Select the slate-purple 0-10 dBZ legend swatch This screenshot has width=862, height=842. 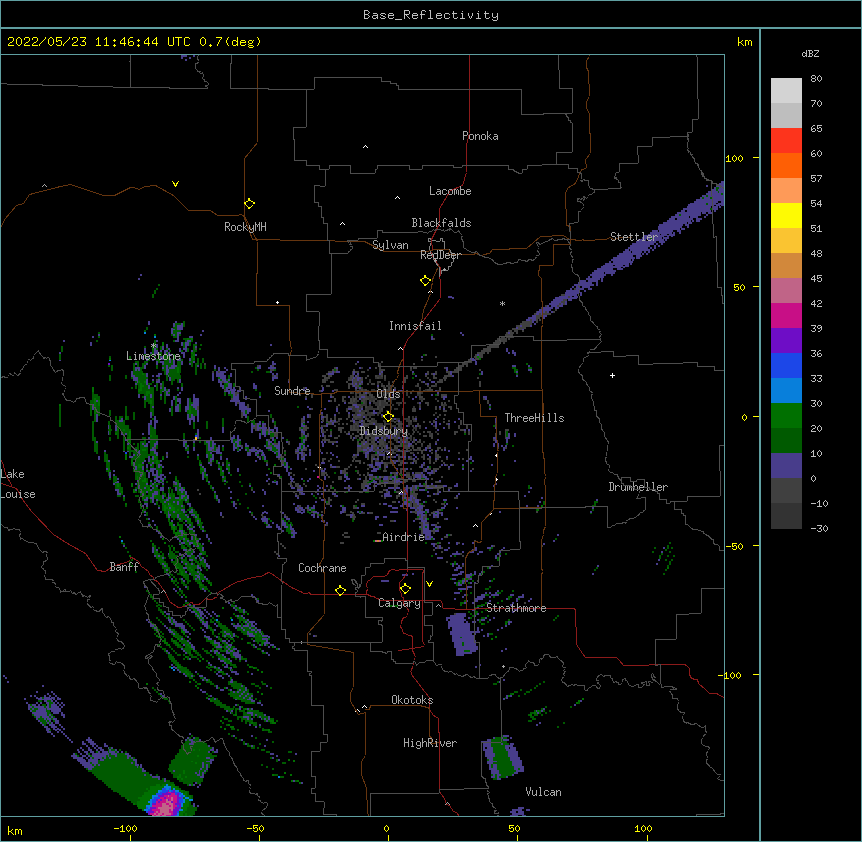(x=786, y=466)
